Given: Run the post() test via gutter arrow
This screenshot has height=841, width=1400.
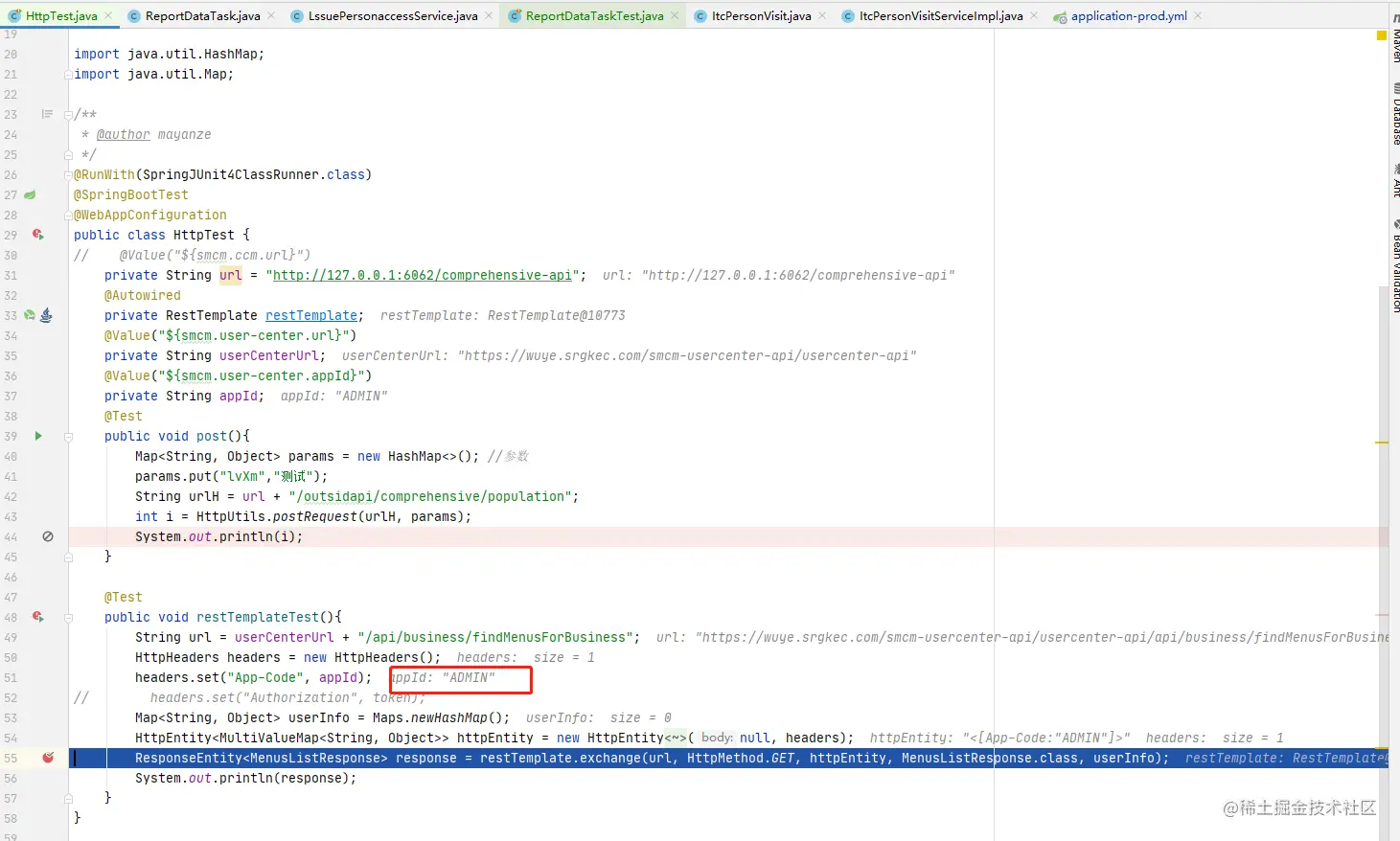Looking at the screenshot, I should (38, 436).
